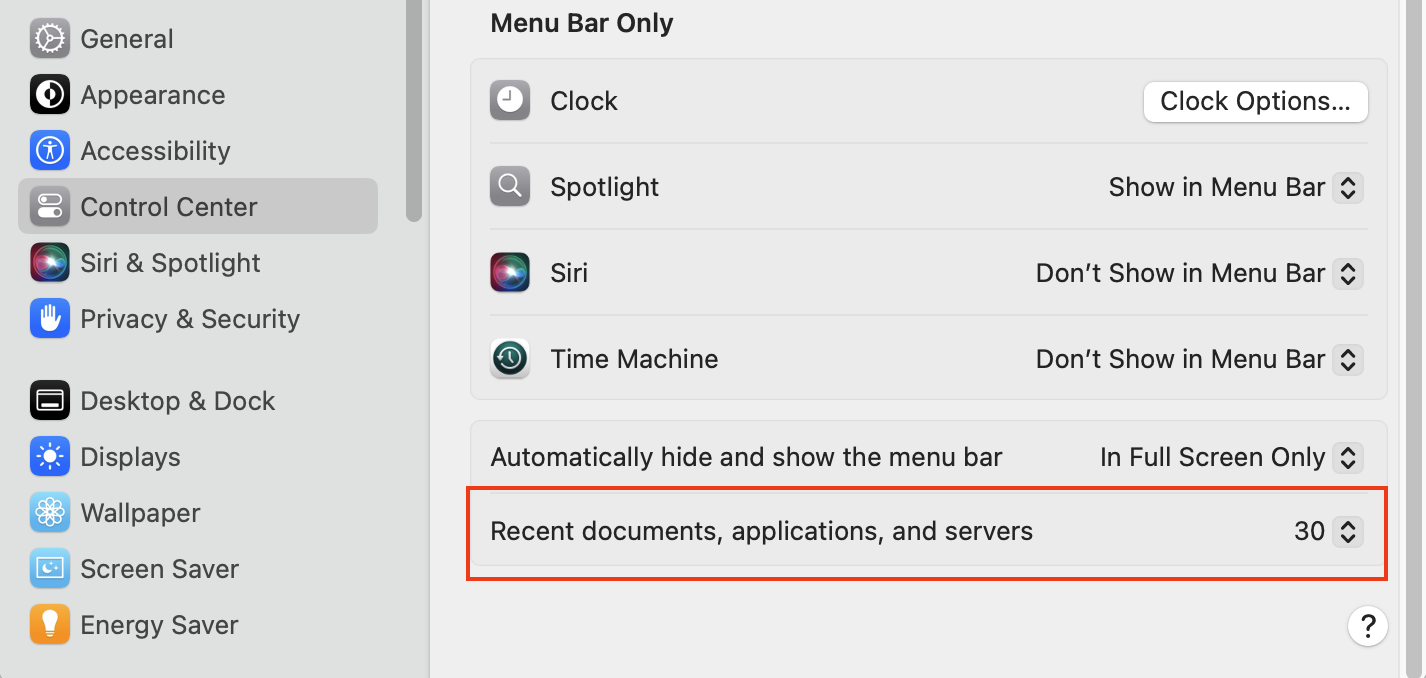Click 'Automatically hide and show the menu bar' text
The width and height of the screenshot is (1426, 678).
746,457
